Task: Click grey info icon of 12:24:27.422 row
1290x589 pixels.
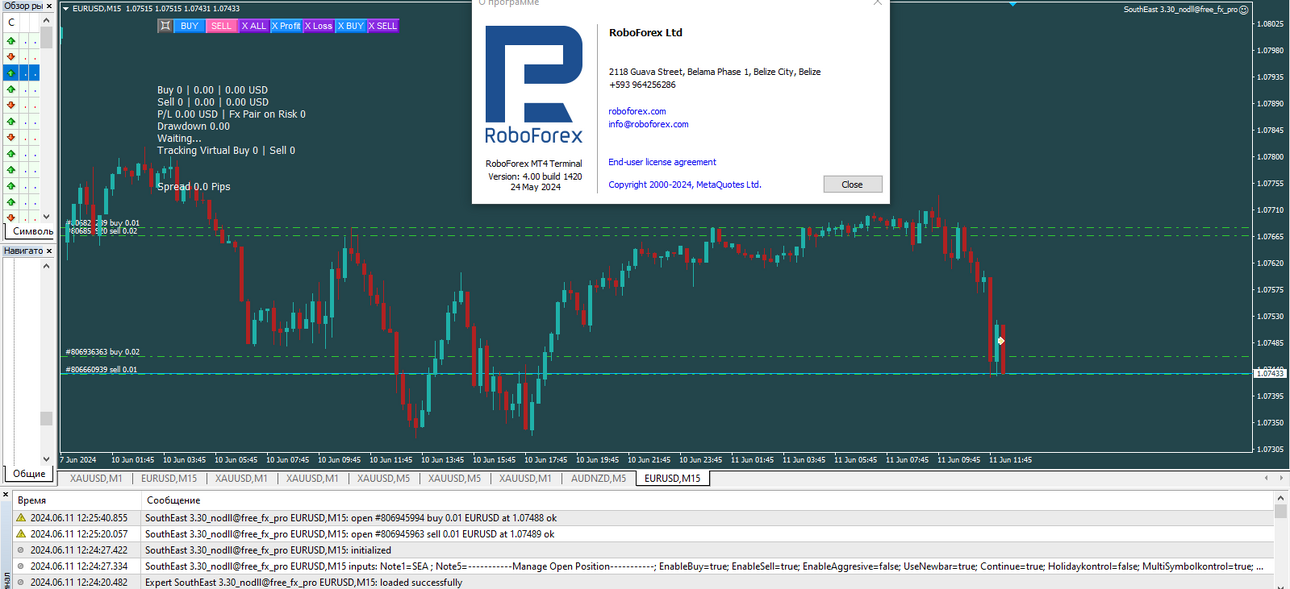Action: [x=20, y=550]
